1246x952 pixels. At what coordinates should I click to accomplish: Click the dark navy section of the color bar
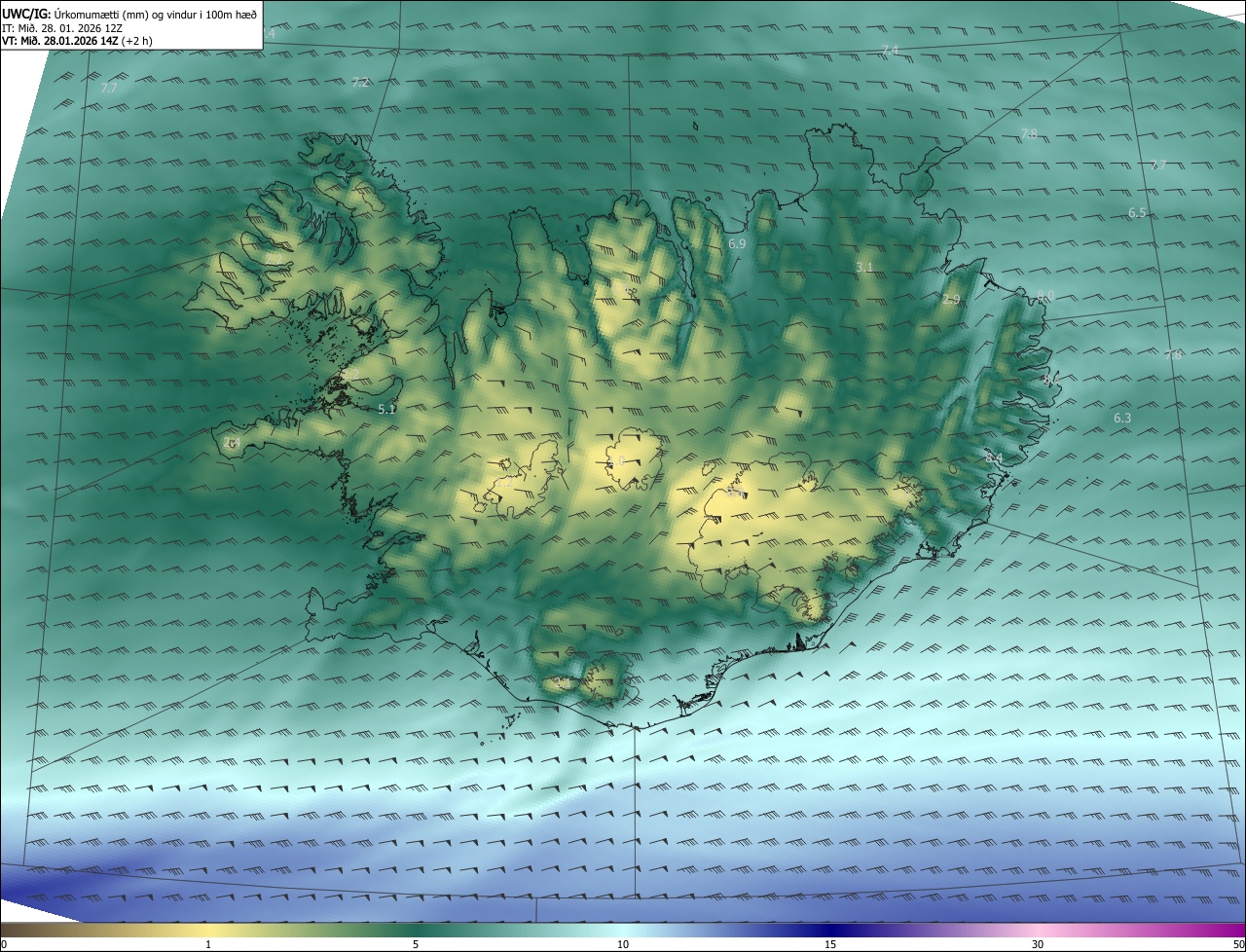click(x=830, y=930)
